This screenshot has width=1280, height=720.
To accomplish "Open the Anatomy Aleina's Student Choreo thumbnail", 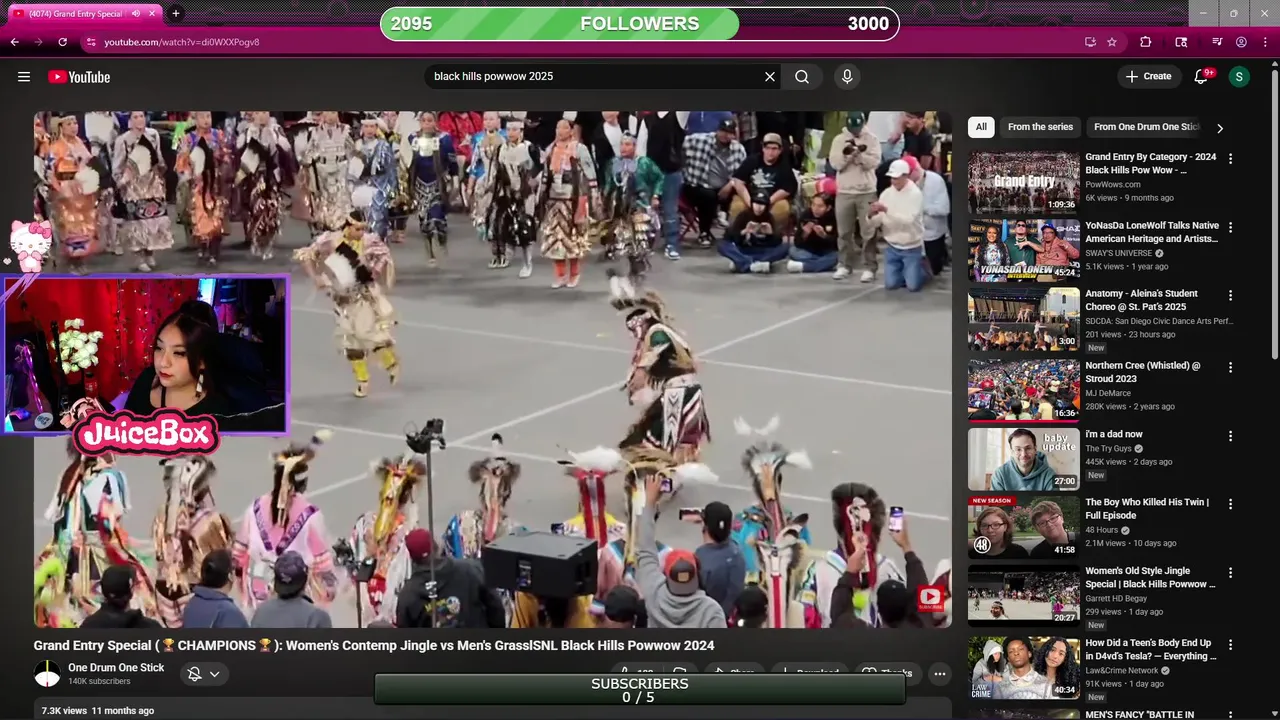I will pyautogui.click(x=1023, y=319).
